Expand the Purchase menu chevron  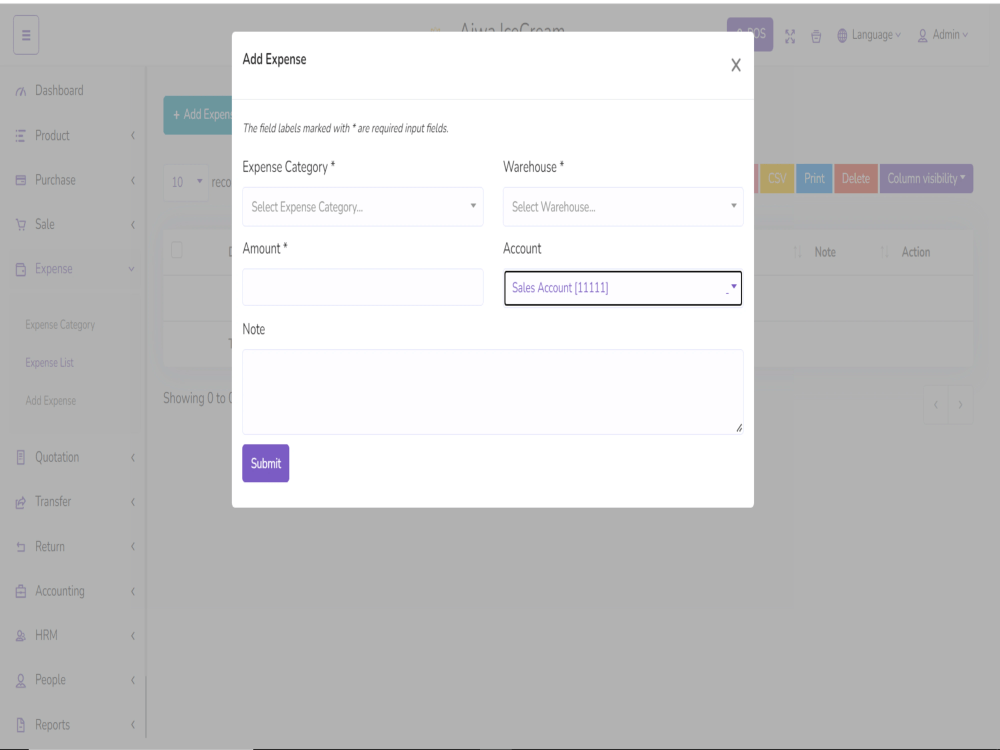133,180
